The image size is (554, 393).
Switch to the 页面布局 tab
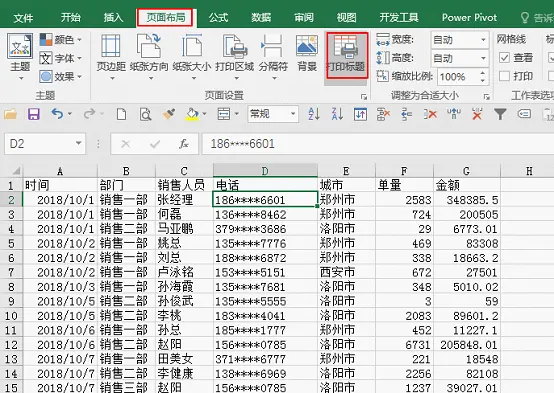pos(165,18)
